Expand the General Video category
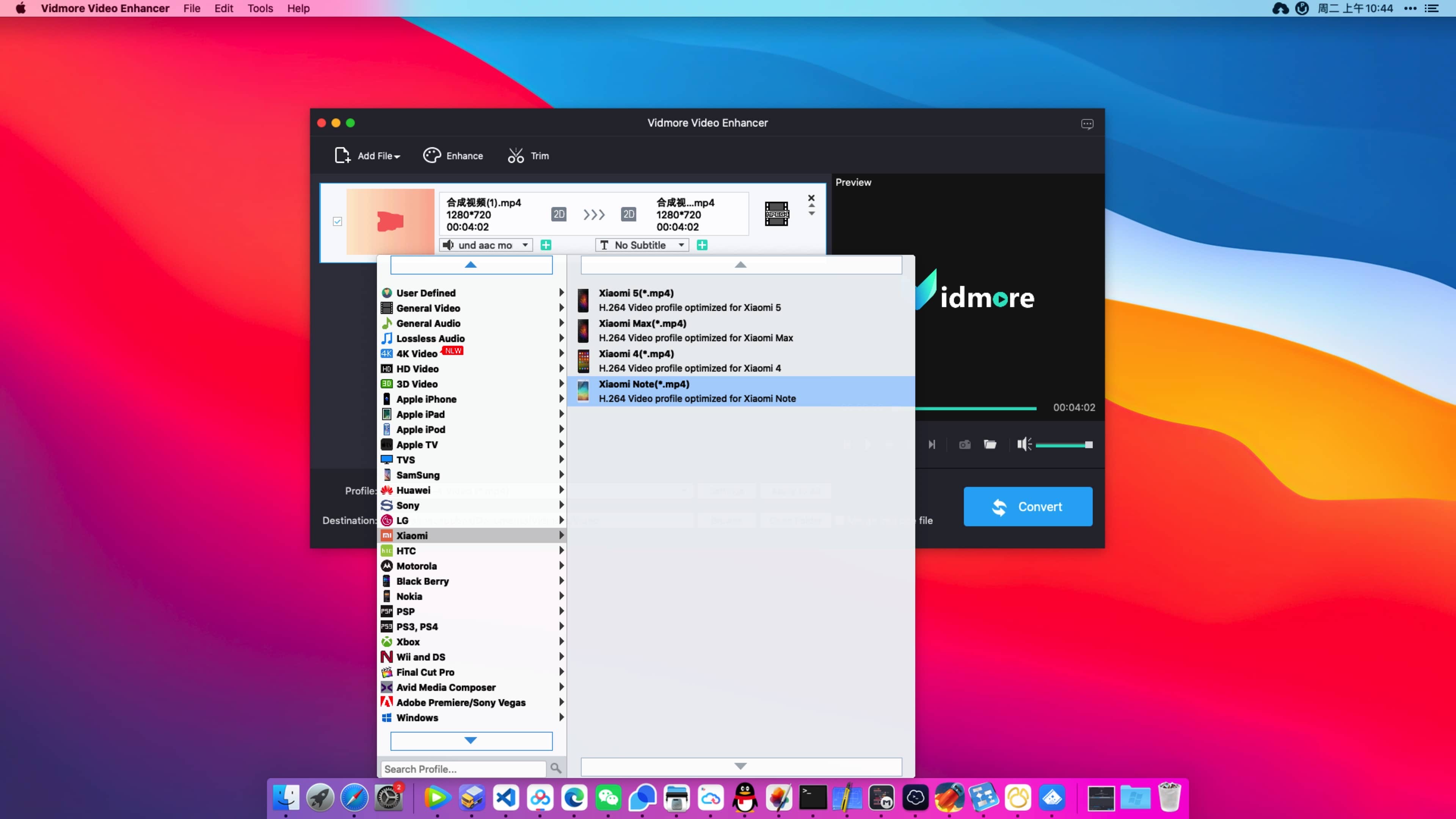Viewport: 1456px width, 819px height. [x=472, y=308]
